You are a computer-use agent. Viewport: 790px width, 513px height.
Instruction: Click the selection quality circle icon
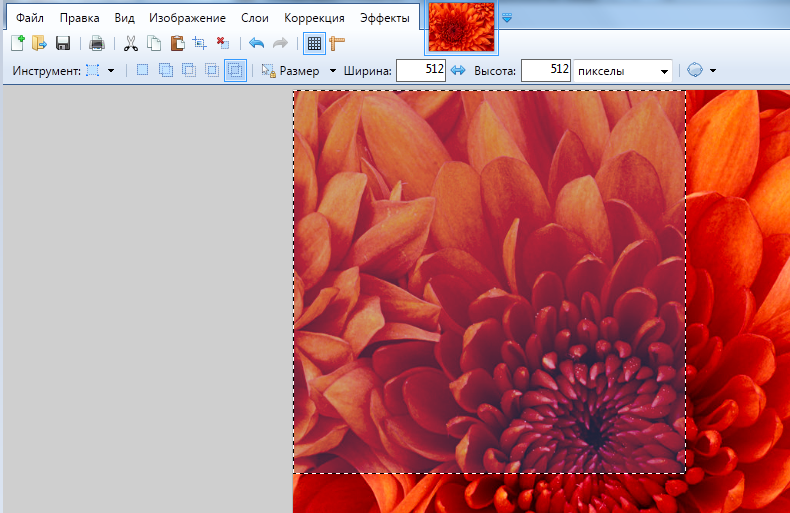[695, 70]
